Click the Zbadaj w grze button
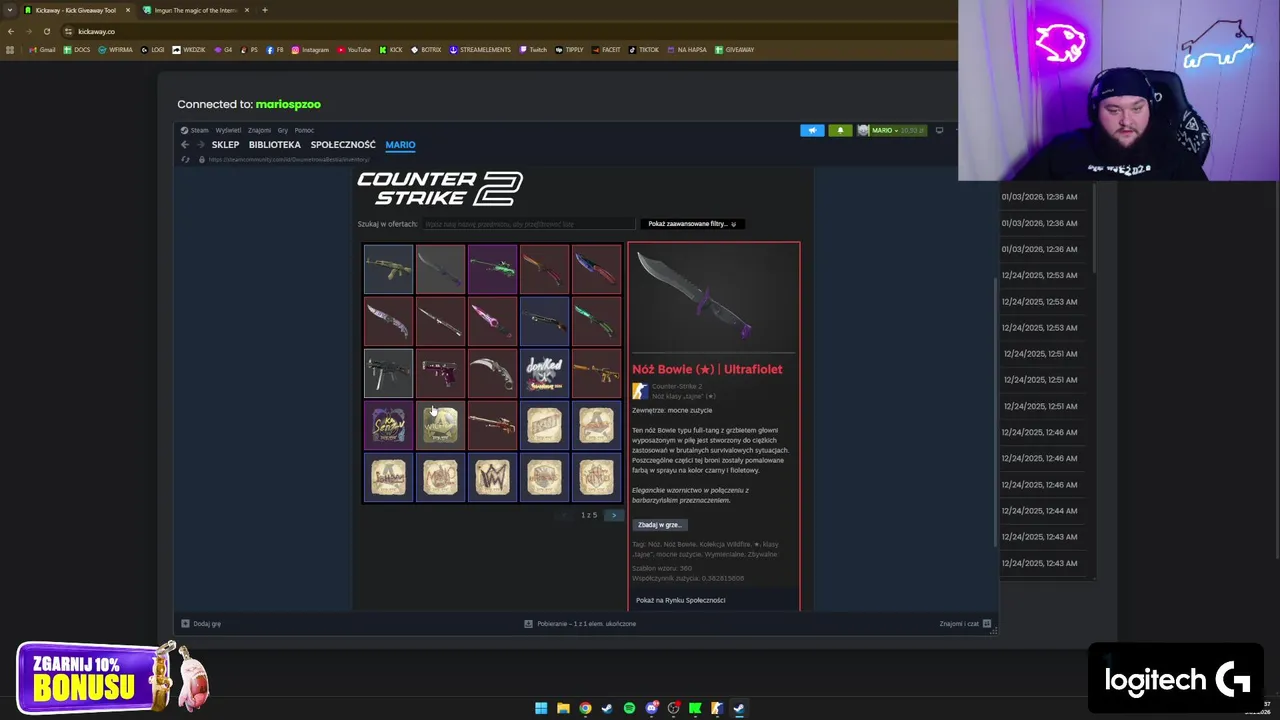This screenshot has height=720, width=1280. click(x=659, y=524)
